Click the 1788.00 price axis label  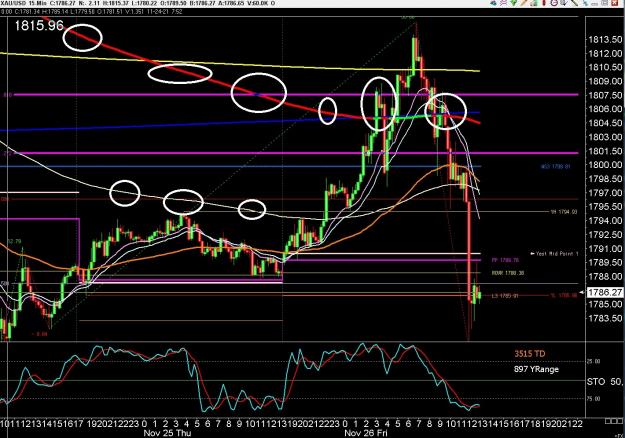click(x=605, y=276)
